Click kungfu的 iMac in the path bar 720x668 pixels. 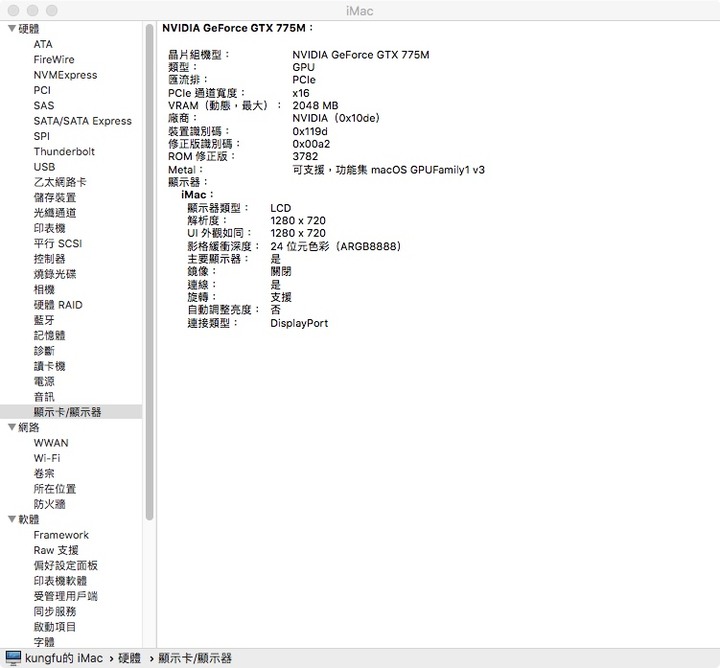pyautogui.click(x=64, y=658)
